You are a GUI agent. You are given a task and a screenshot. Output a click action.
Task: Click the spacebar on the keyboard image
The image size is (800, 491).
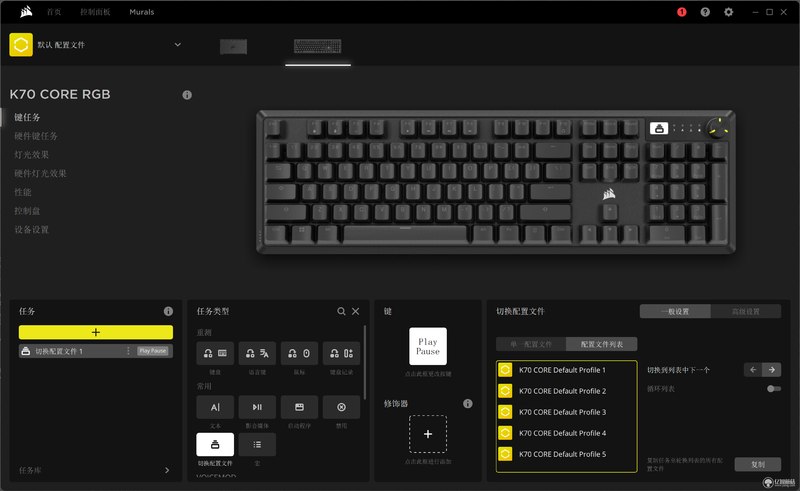pyautogui.click(x=406, y=233)
